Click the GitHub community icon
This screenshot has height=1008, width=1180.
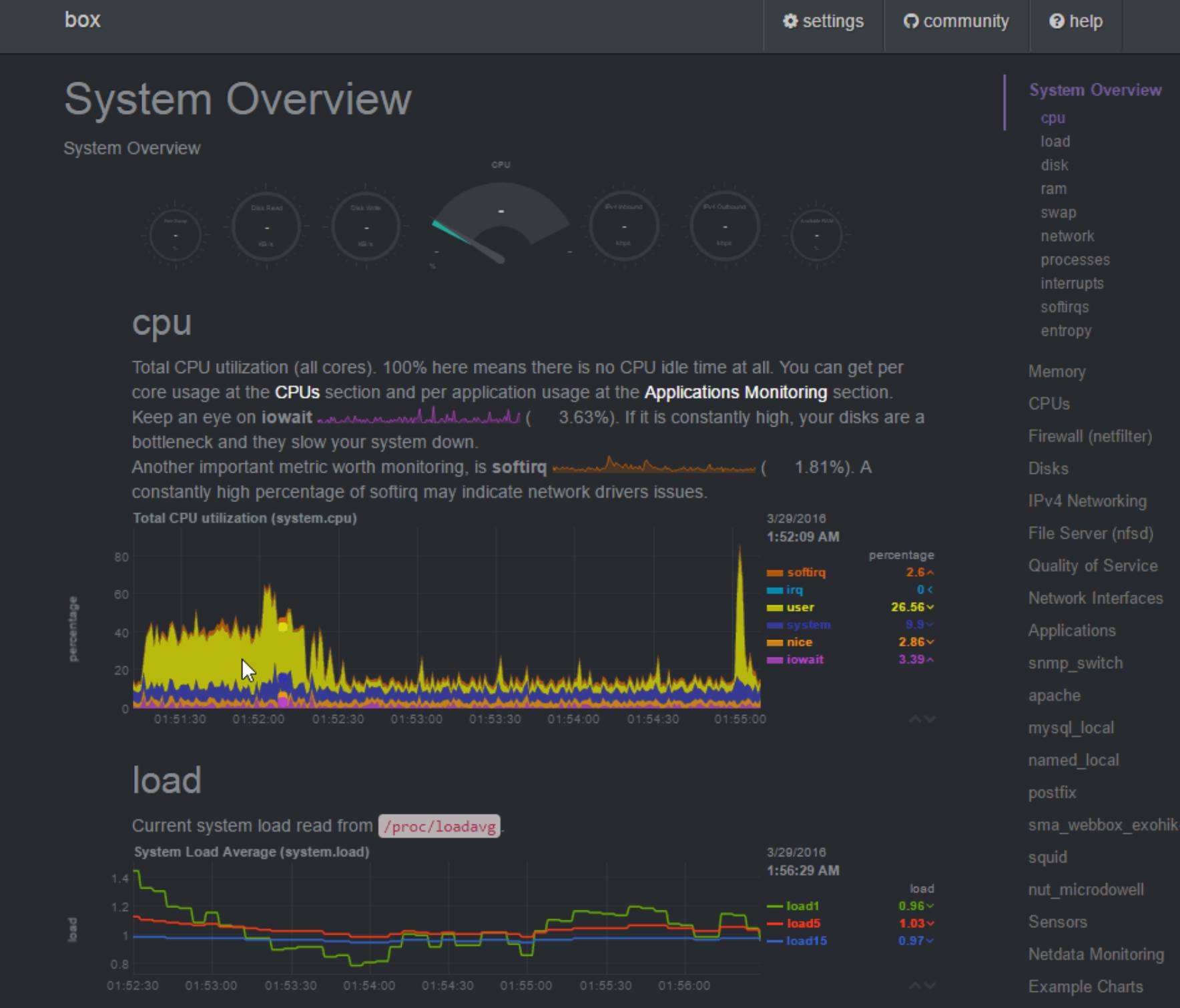tap(911, 21)
